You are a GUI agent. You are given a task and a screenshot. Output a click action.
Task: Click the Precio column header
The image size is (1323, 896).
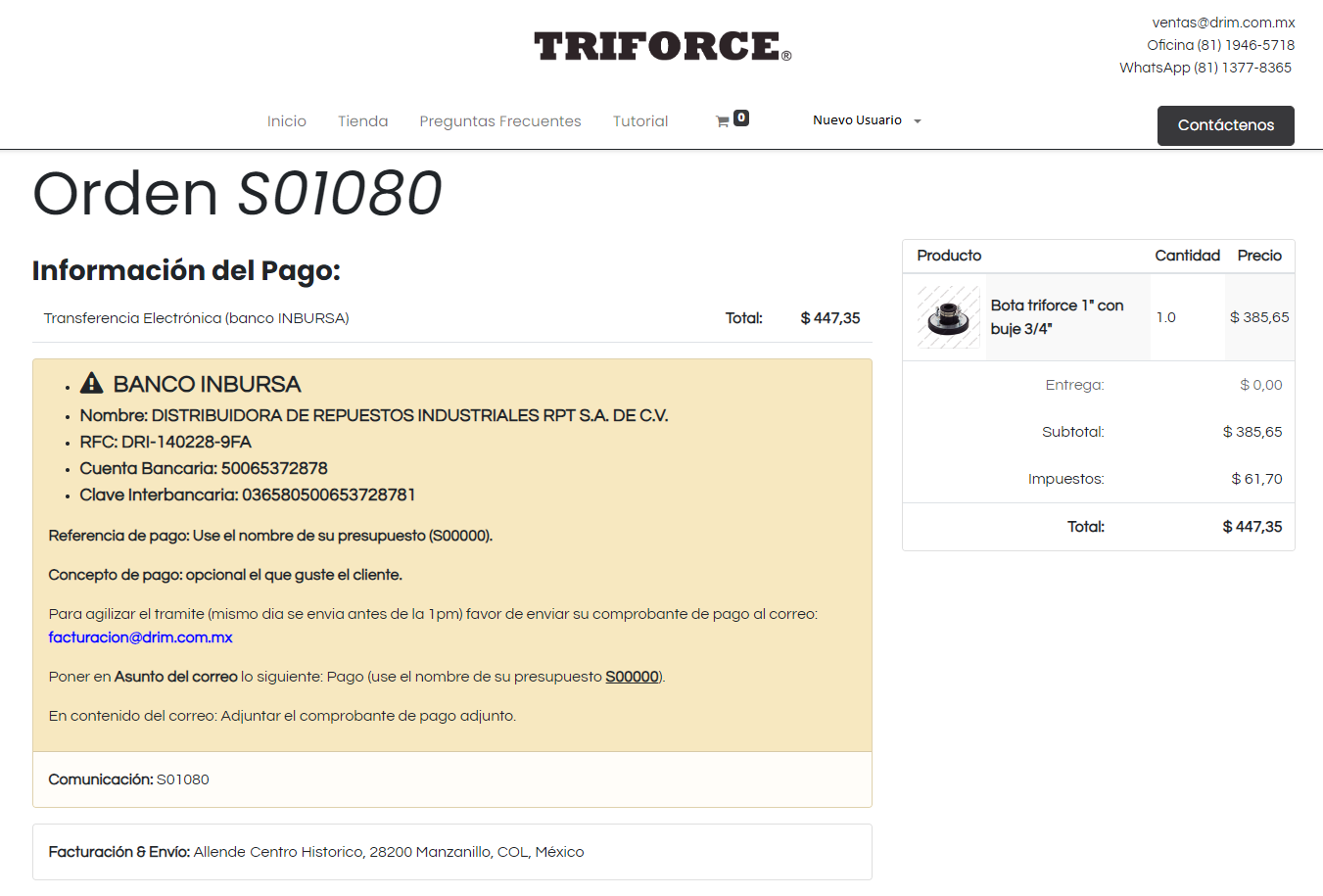pyautogui.click(x=1259, y=256)
